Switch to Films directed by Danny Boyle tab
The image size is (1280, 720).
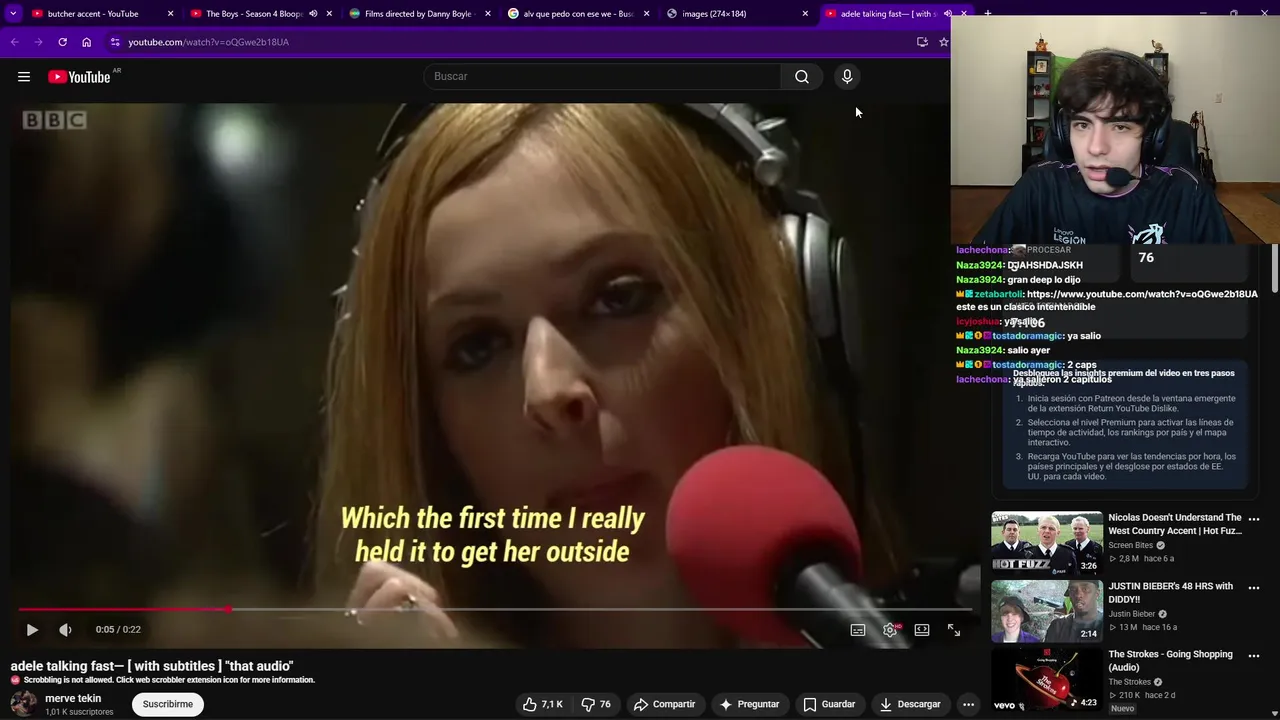click(x=418, y=14)
